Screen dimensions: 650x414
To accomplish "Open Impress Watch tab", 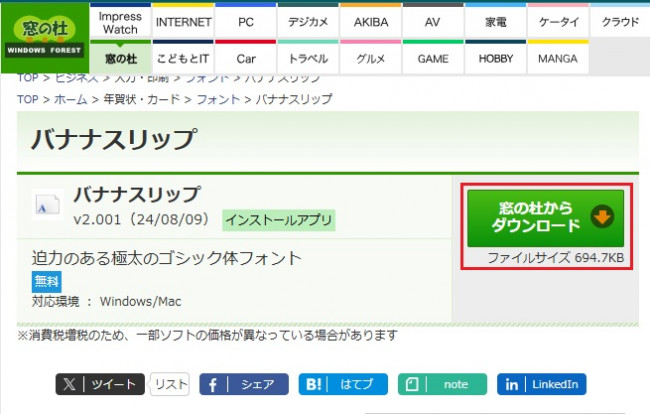I will 120,22.
